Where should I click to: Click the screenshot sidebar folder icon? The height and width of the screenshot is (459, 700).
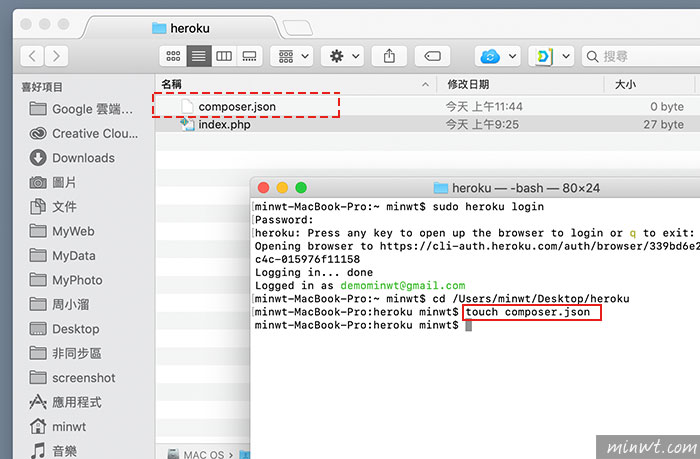(38, 378)
